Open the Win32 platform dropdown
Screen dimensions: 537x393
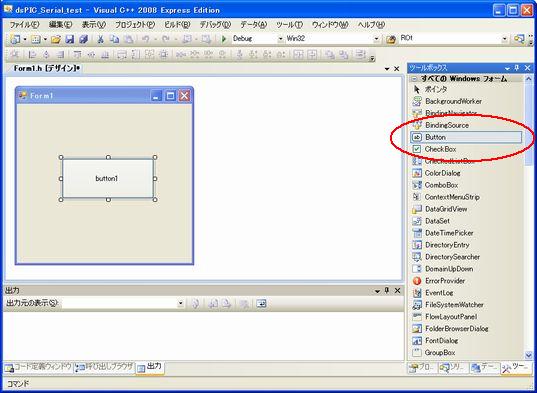tap(376, 39)
